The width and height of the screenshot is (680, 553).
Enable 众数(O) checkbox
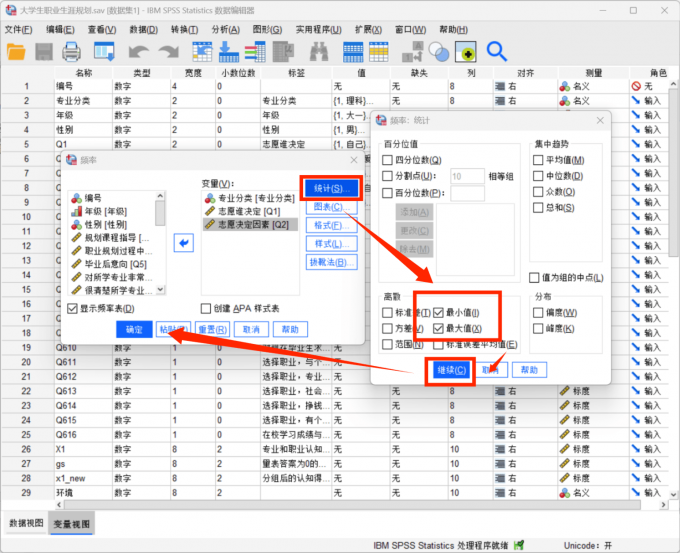coord(538,192)
